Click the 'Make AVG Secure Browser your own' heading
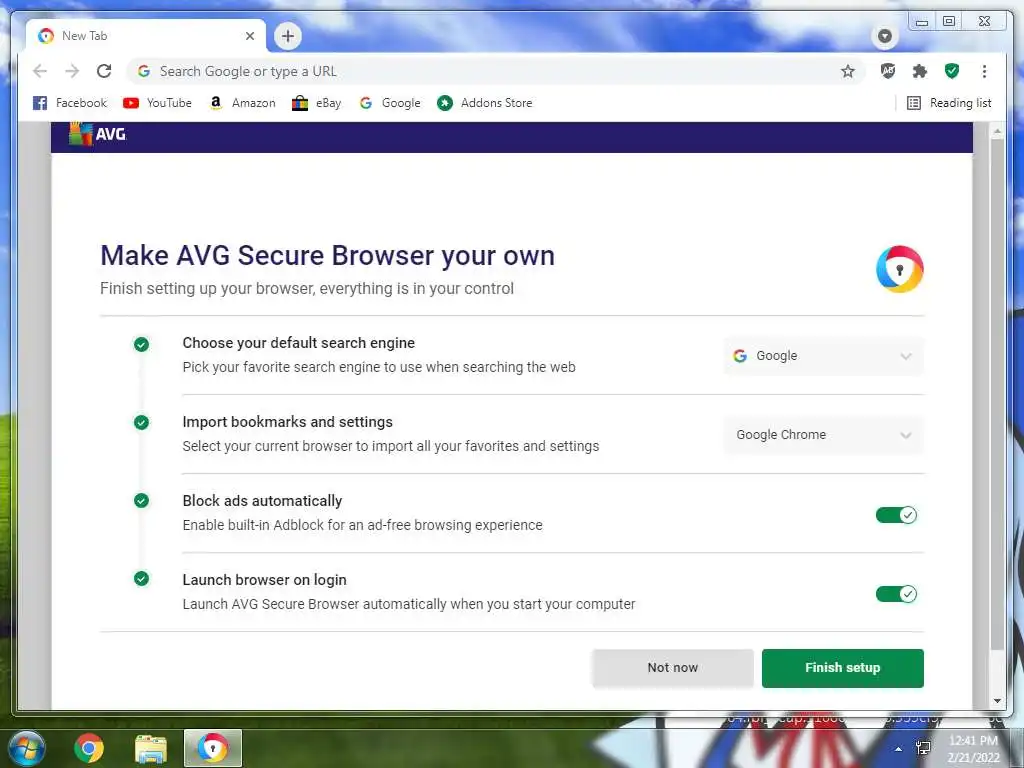Image resolution: width=1024 pixels, height=768 pixels. point(327,255)
